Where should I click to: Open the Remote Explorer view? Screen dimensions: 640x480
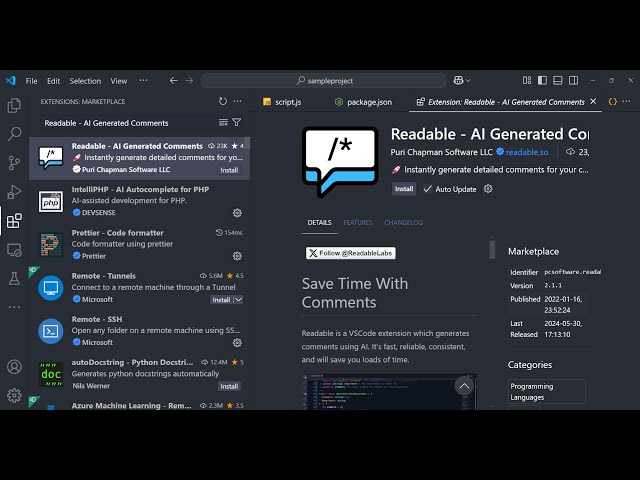point(14,250)
